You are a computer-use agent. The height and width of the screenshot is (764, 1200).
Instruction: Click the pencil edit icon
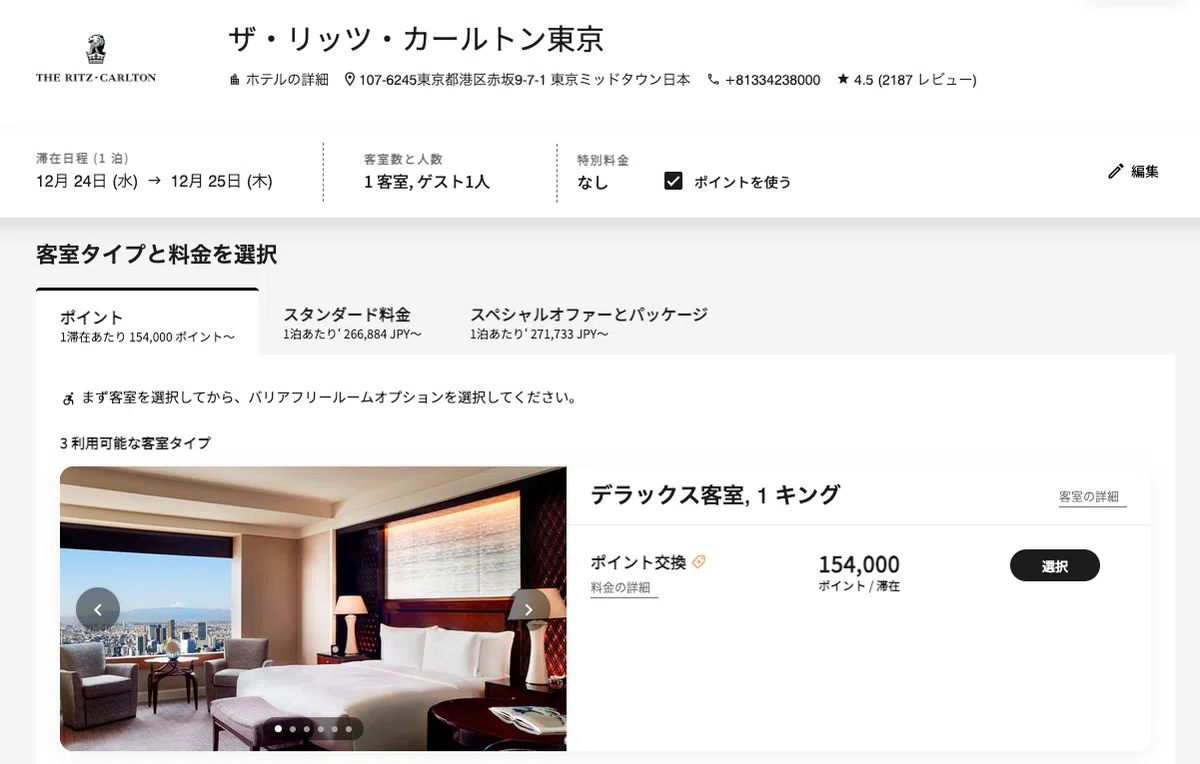pos(1116,171)
